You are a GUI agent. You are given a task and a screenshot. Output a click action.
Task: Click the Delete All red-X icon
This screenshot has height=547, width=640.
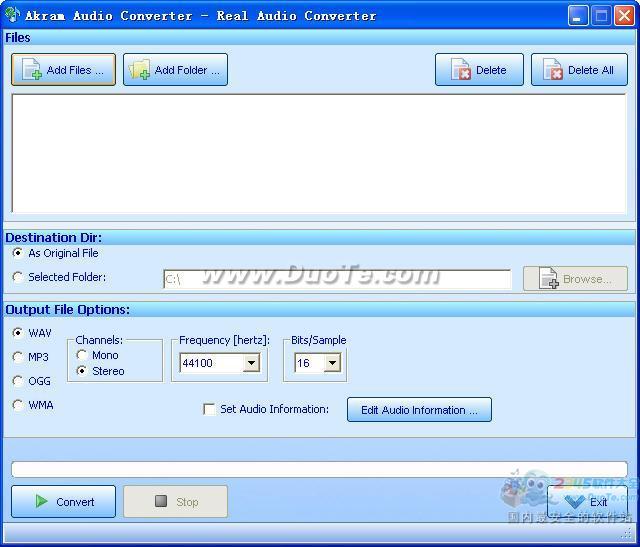click(553, 69)
